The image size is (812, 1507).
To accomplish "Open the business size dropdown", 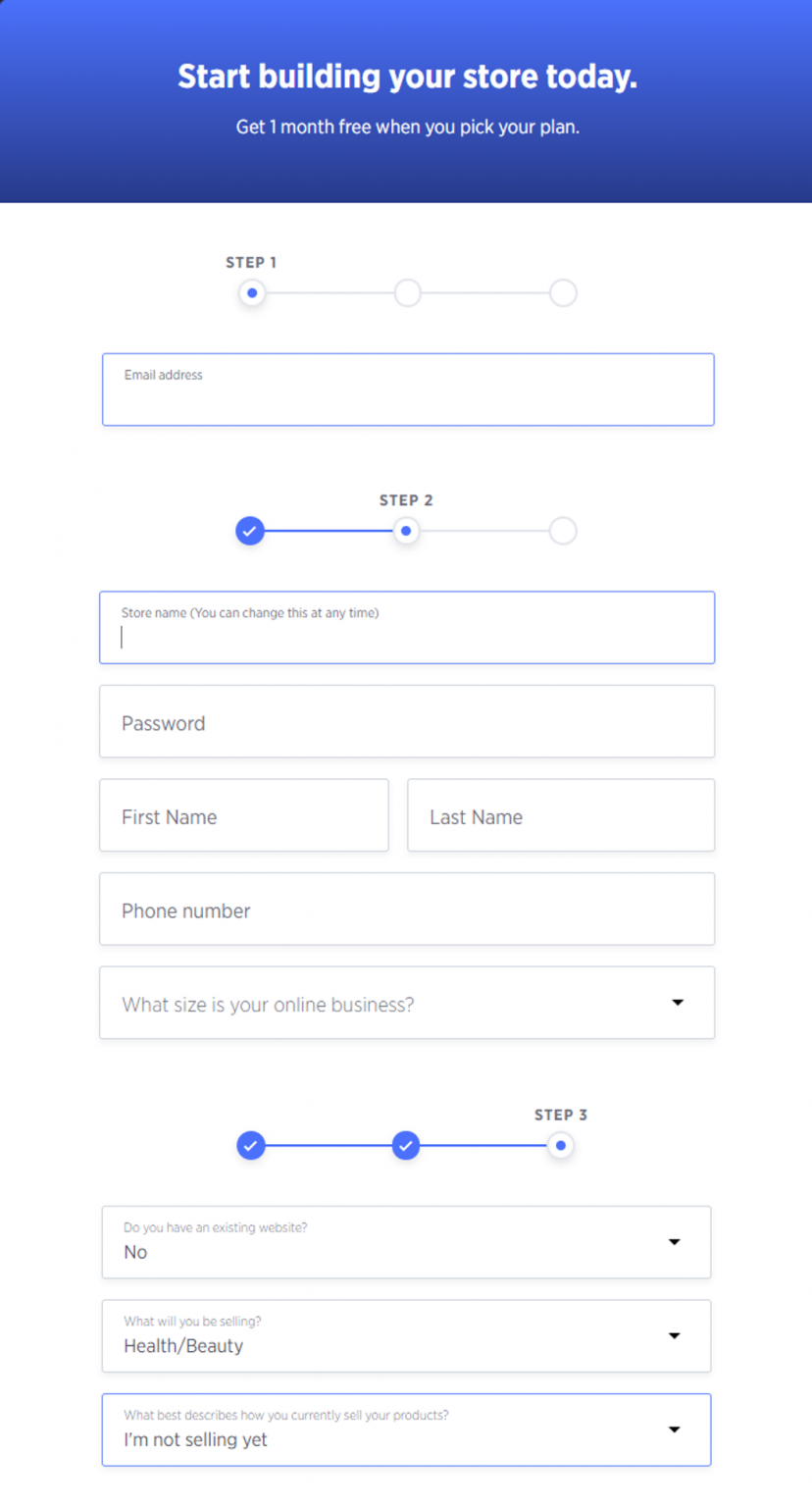I will coord(407,1003).
